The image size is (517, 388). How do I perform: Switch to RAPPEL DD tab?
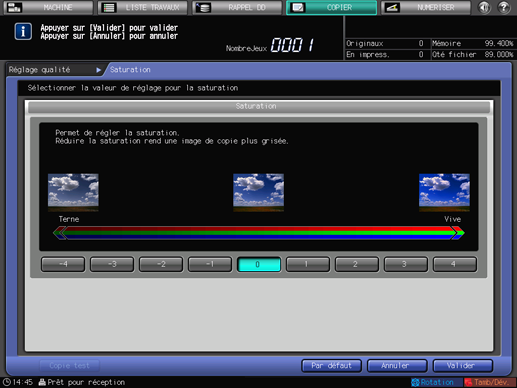click(x=238, y=7)
